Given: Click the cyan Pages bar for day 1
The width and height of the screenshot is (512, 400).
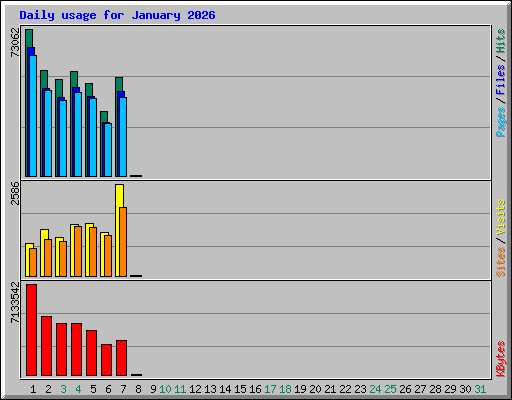Looking at the screenshot, I should tap(33, 116).
